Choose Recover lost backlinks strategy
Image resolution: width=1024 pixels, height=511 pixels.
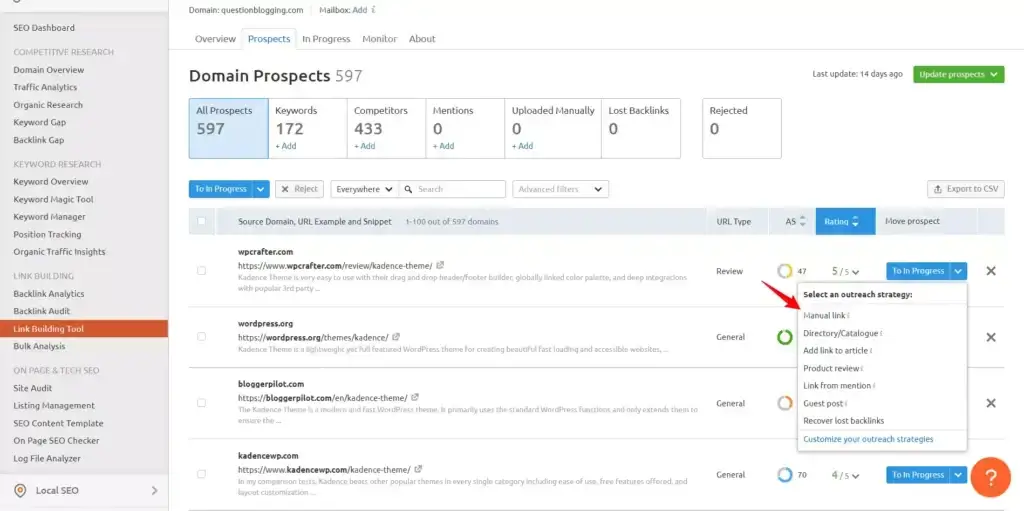click(x=843, y=421)
